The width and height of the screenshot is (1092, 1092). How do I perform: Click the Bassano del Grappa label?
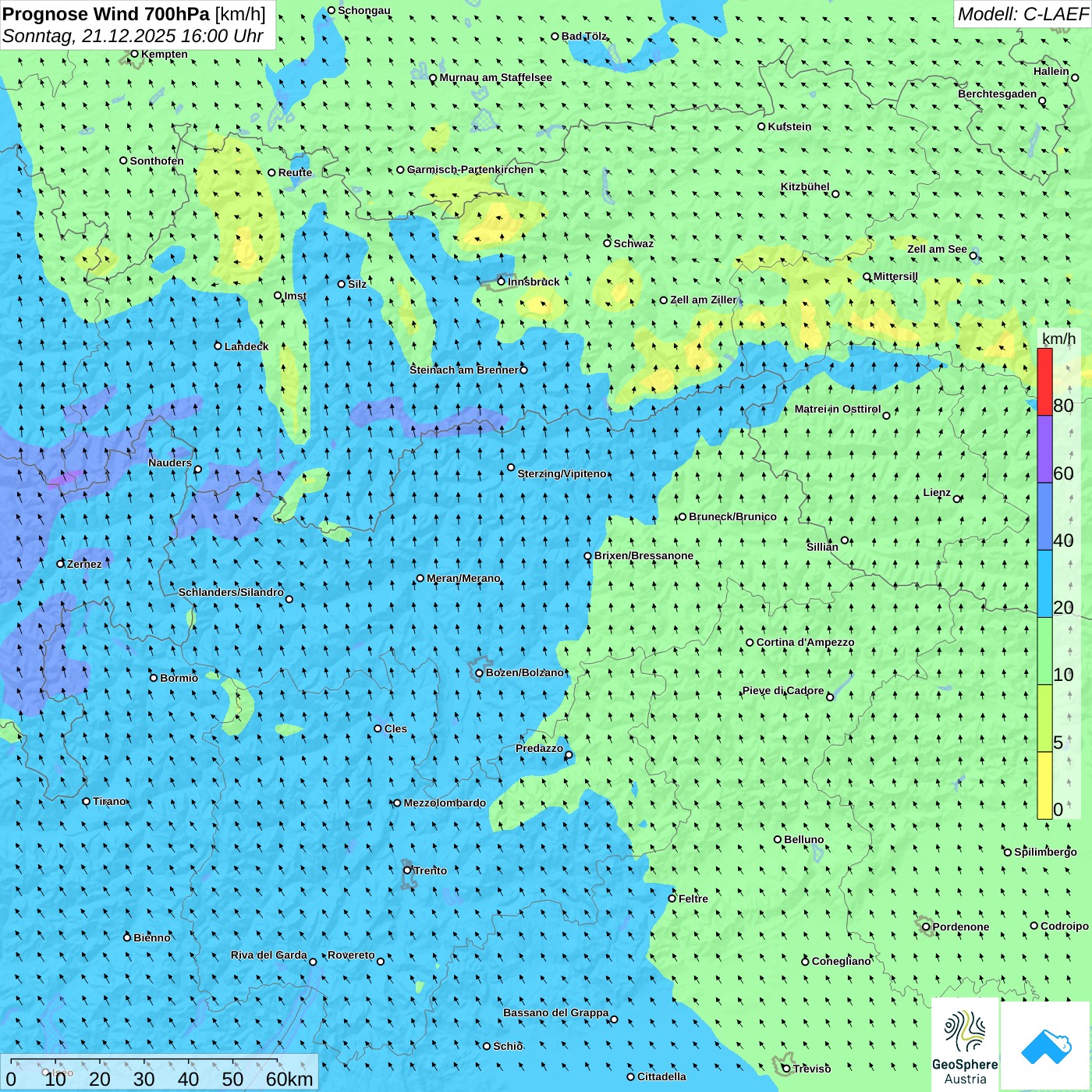pyautogui.click(x=556, y=1013)
